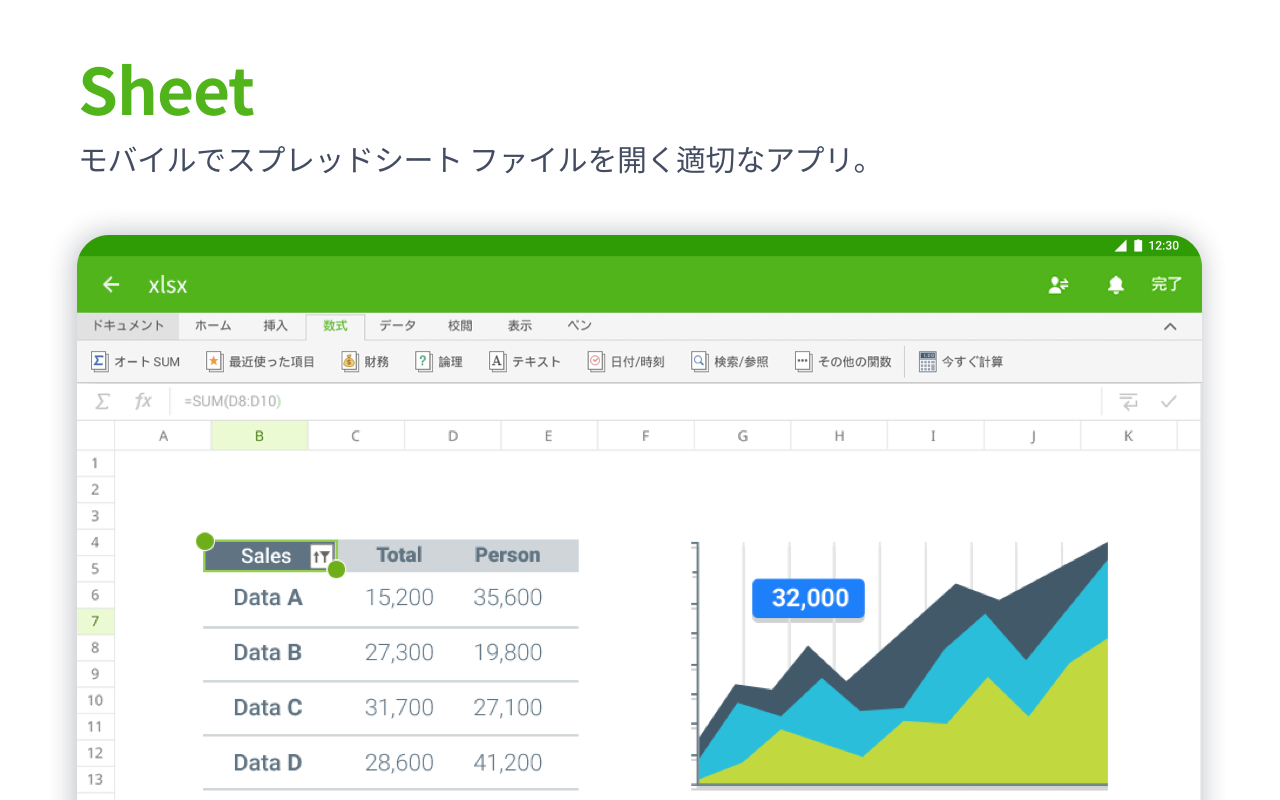This screenshot has width=1280, height=800.
Task: Switch to the 校閲 tab
Action: point(460,326)
